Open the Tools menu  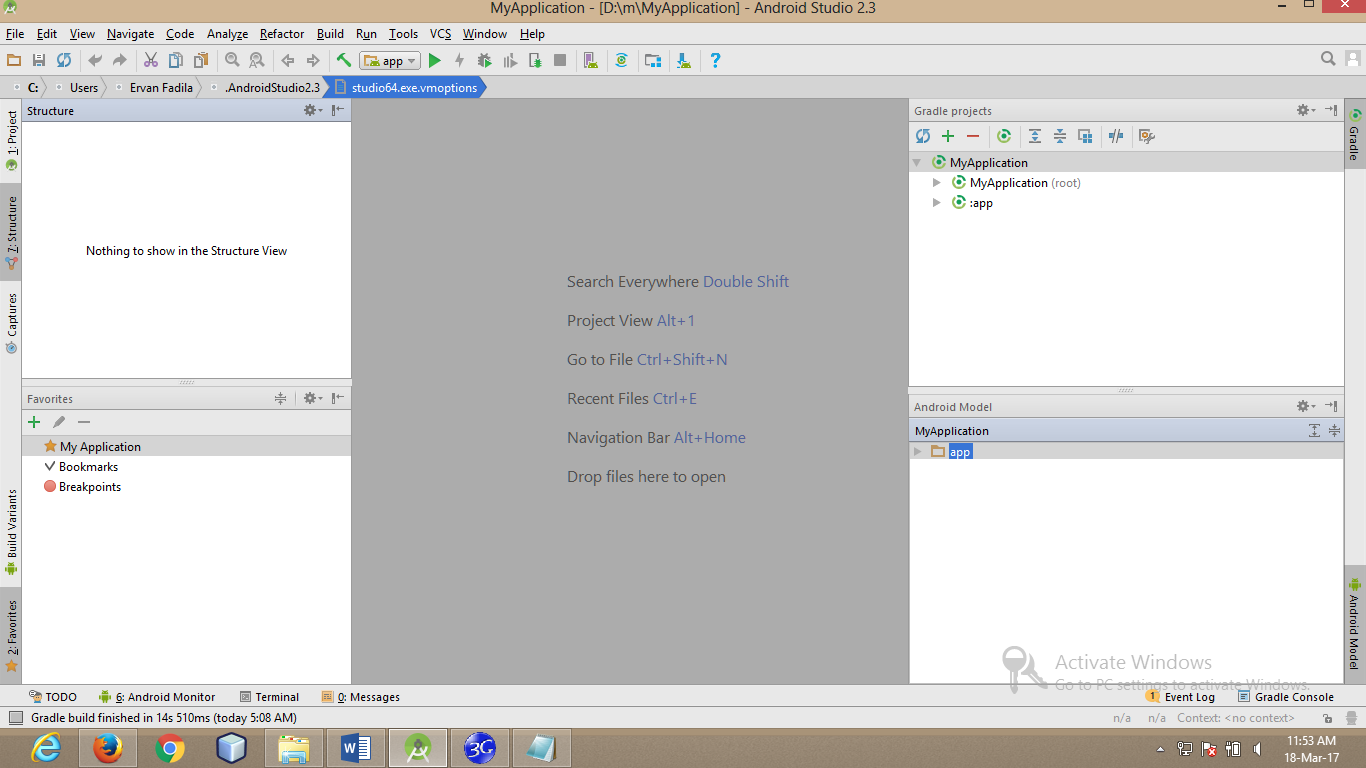coord(404,34)
